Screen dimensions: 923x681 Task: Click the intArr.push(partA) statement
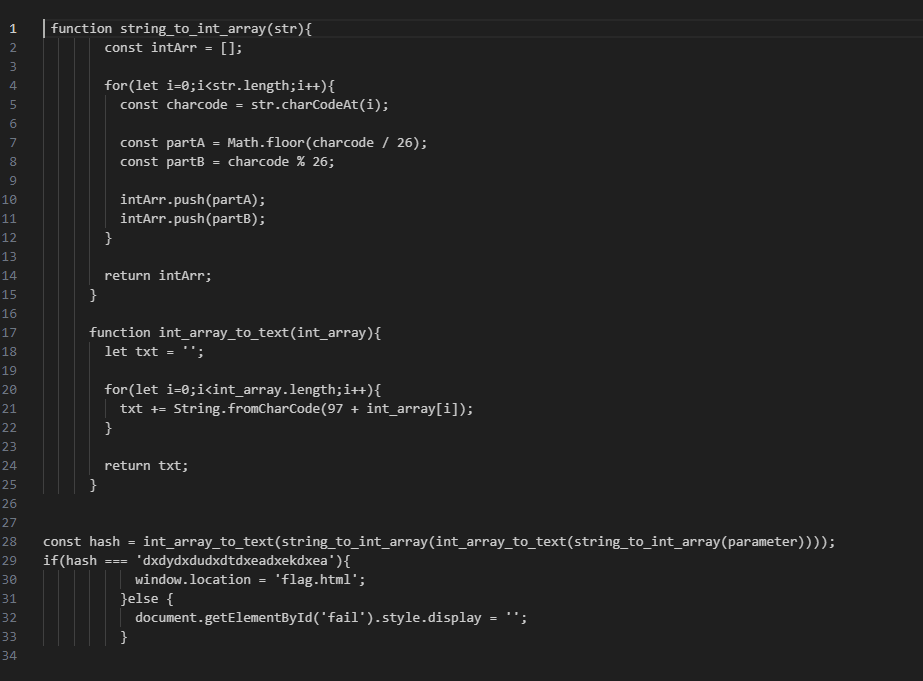point(193,199)
